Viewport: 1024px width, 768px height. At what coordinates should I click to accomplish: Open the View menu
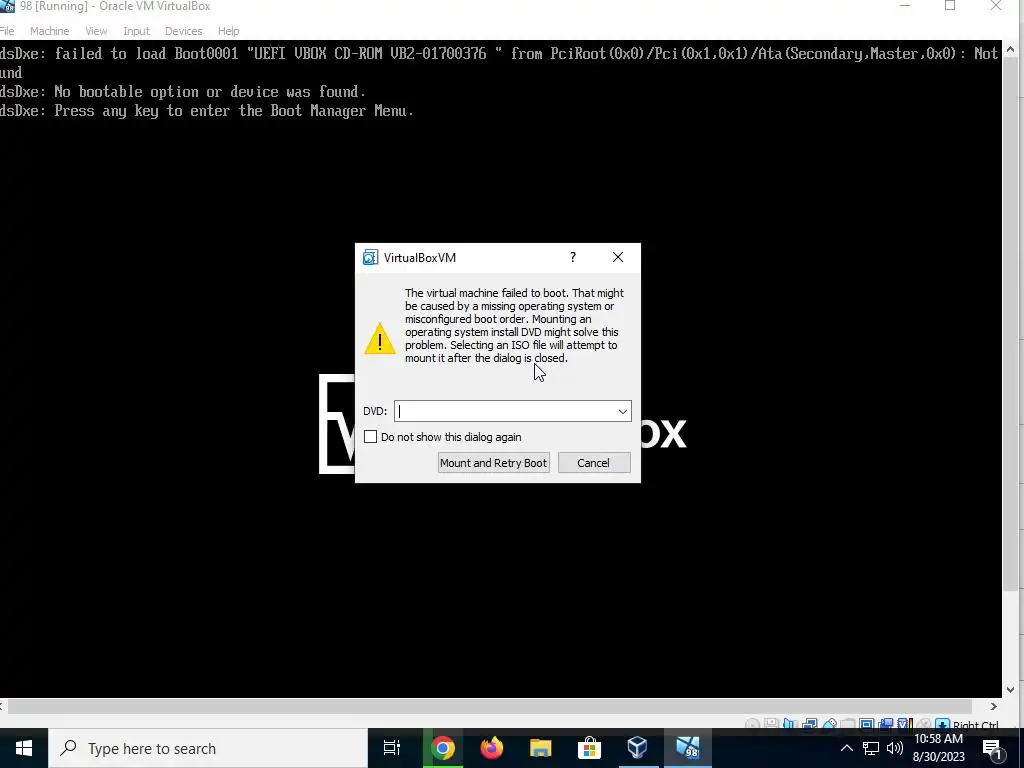tap(96, 31)
